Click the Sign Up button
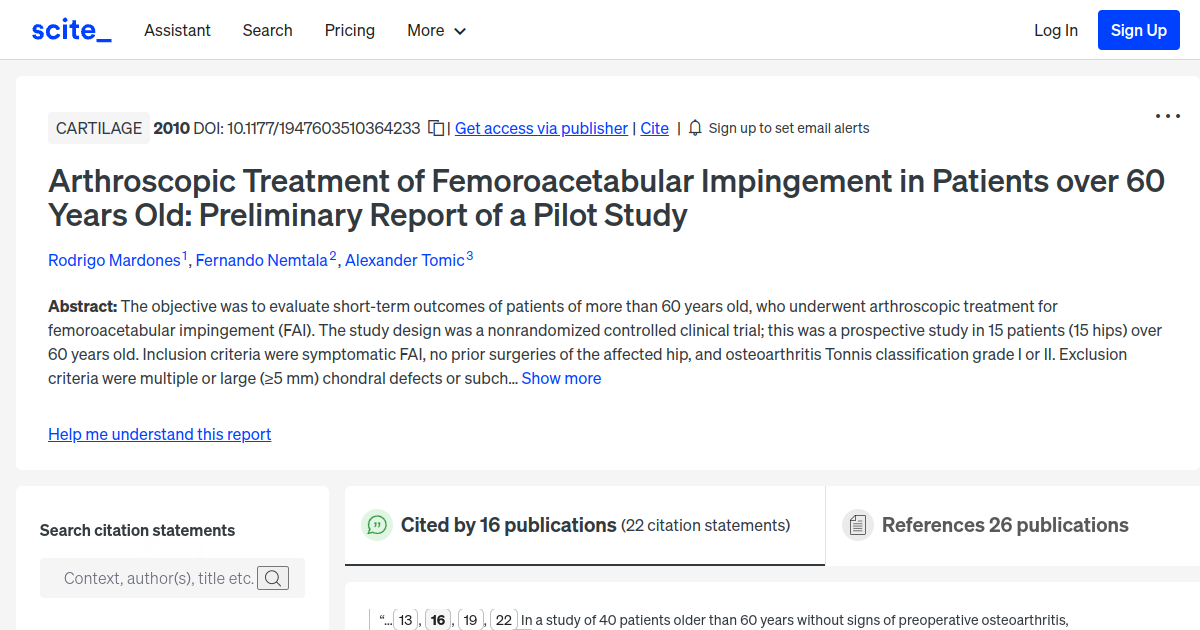The width and height of the screenshot is (1200, 630). click(1138, 29)
